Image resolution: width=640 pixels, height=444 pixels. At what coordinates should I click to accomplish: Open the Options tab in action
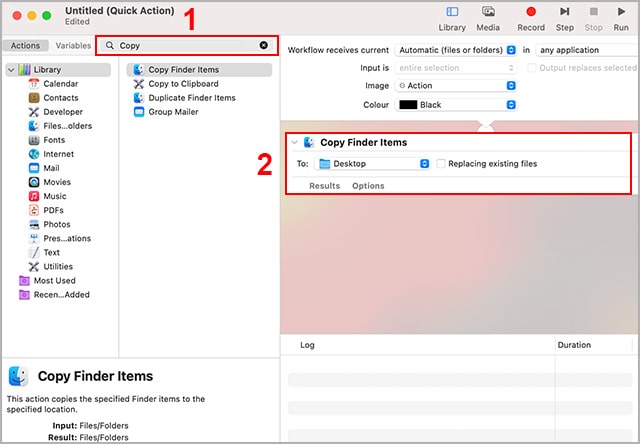(x=368, y=186)
